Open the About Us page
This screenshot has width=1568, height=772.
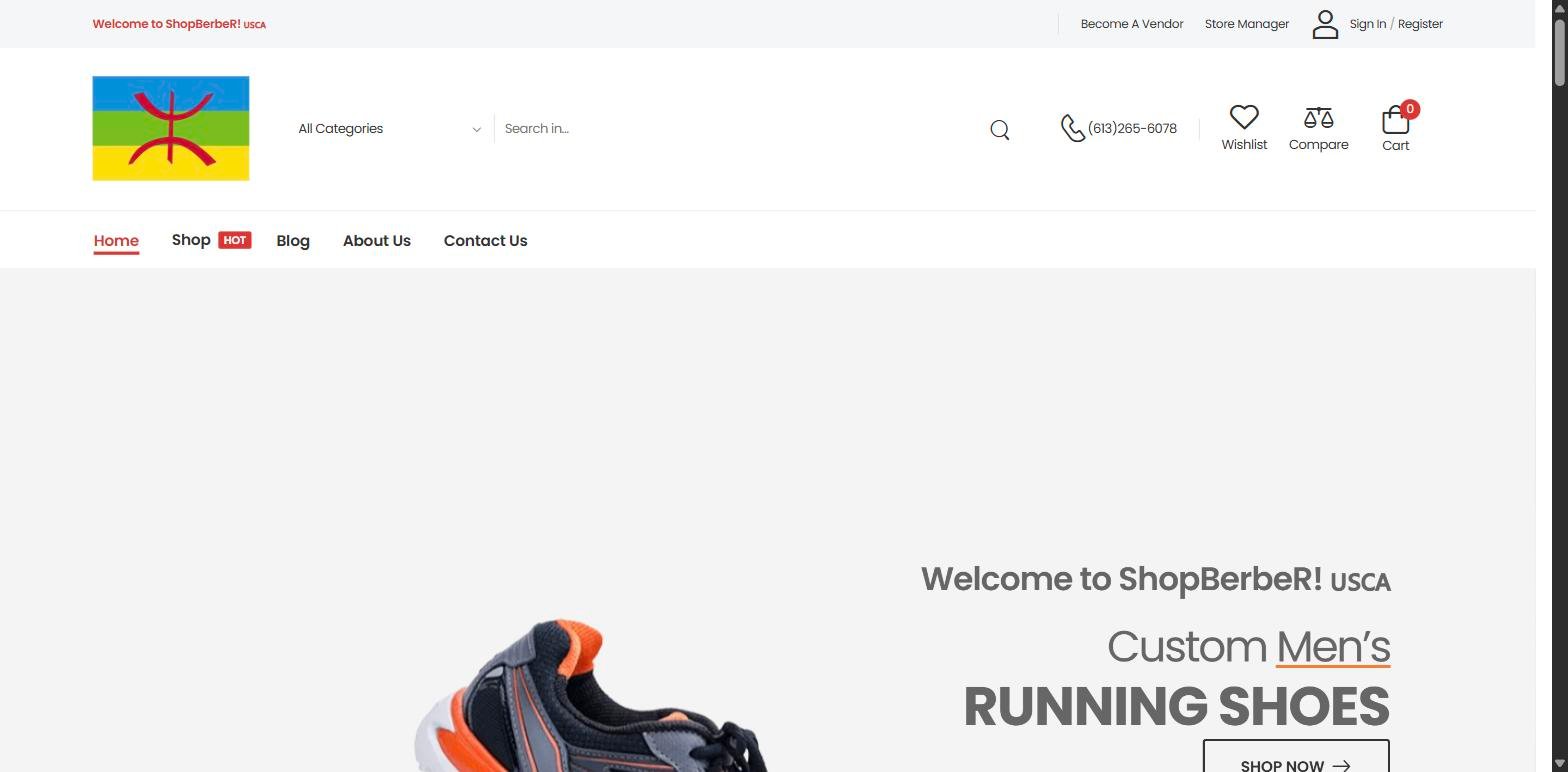pos(377,241)
